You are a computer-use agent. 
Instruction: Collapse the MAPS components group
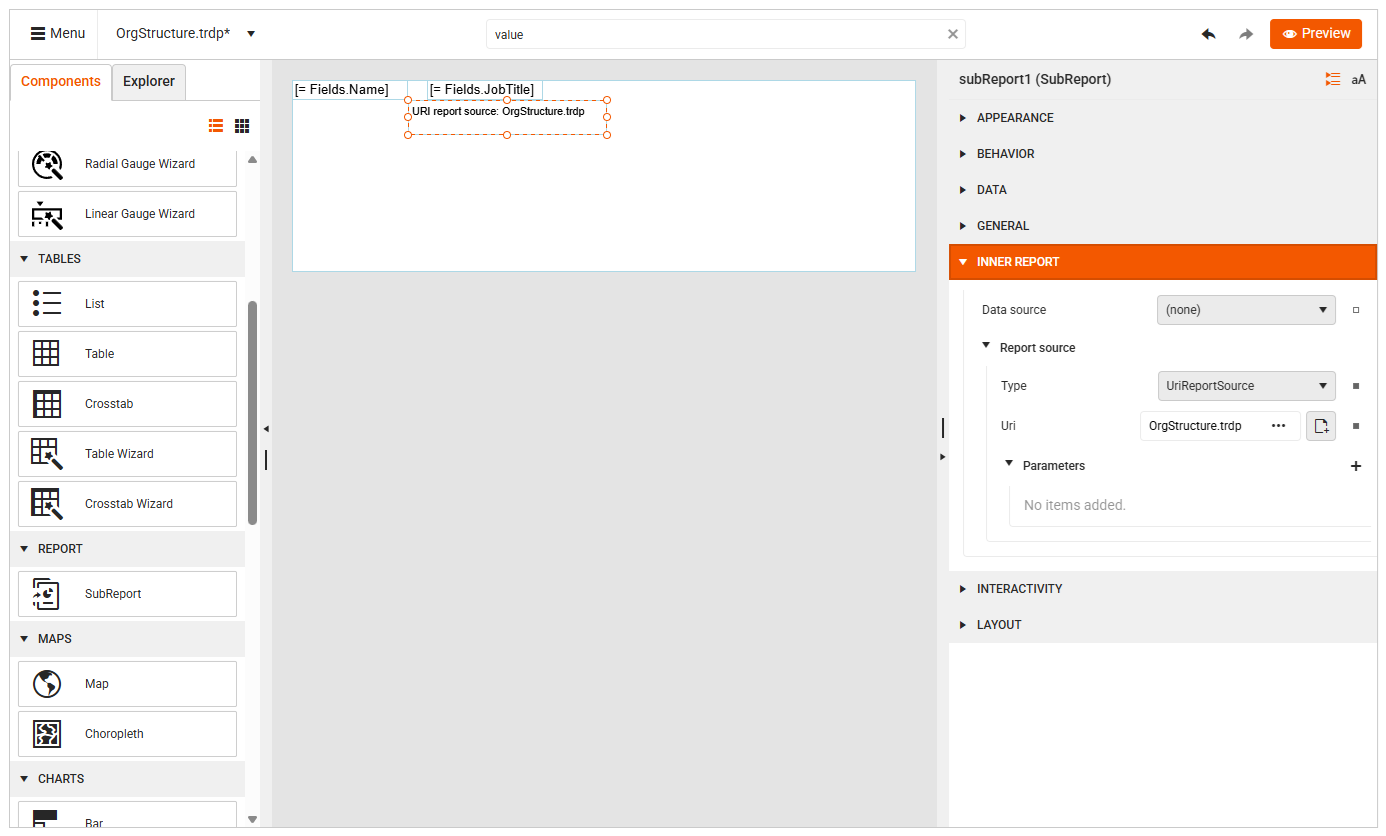click(x=25, y=639)
